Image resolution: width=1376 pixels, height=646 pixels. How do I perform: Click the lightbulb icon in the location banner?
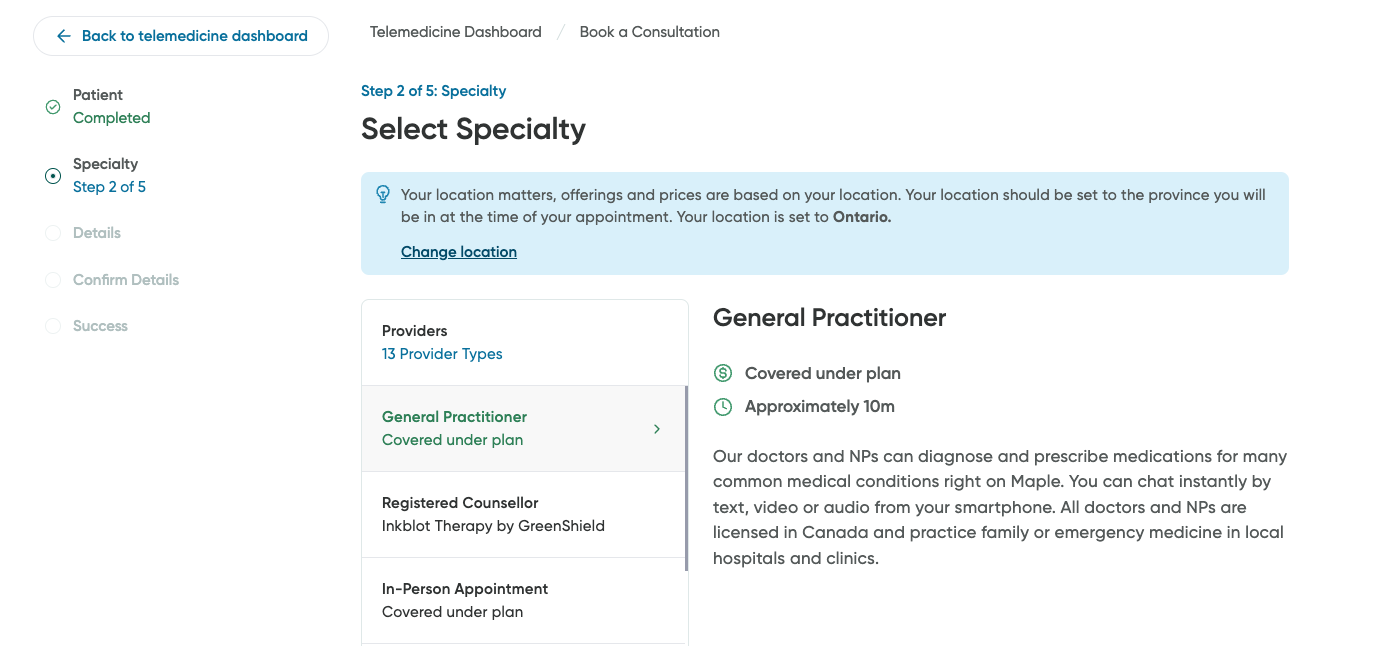(383, 193)
